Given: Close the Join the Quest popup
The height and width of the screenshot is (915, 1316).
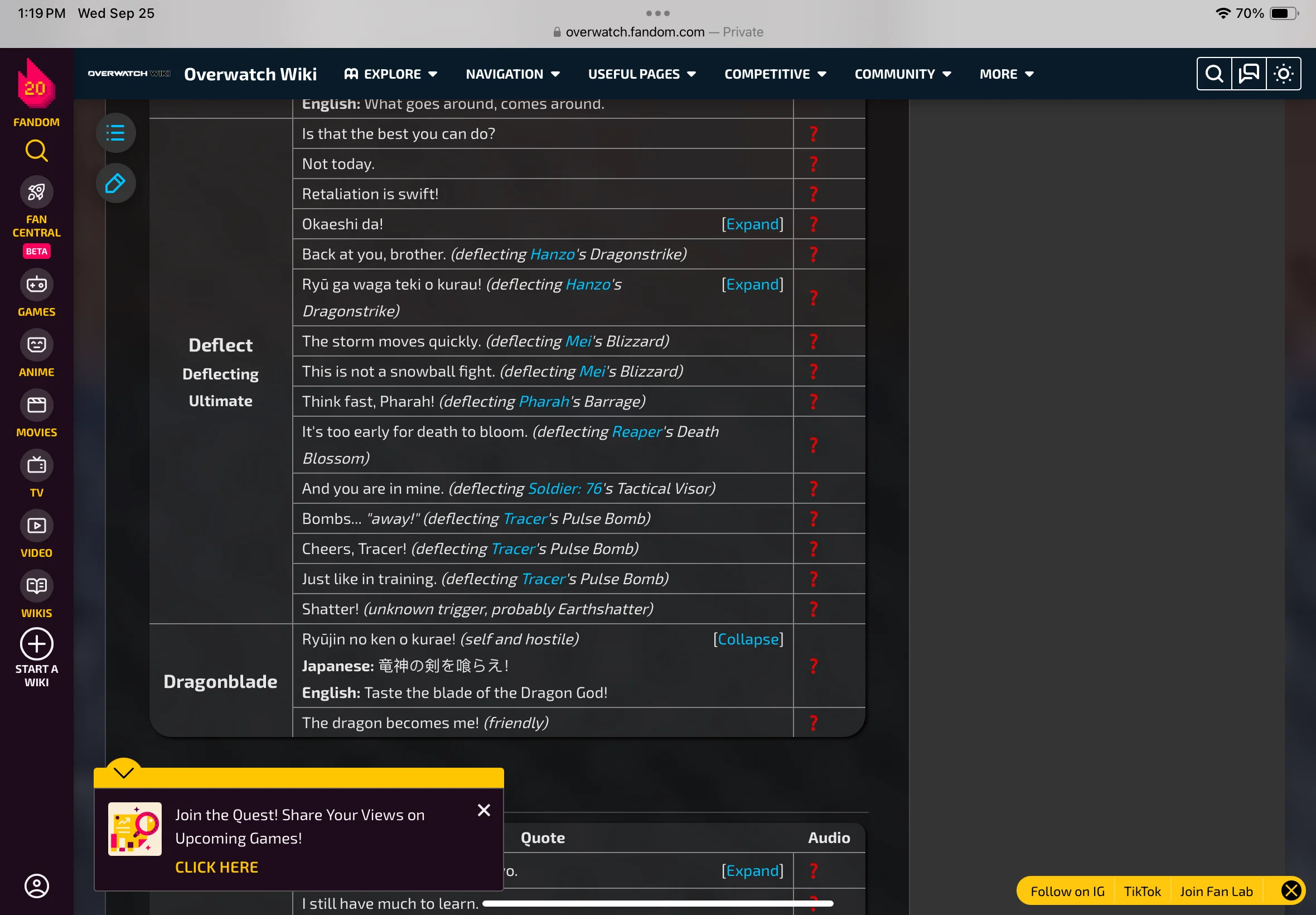Looking at the screenshot, I should coord(484,810).
